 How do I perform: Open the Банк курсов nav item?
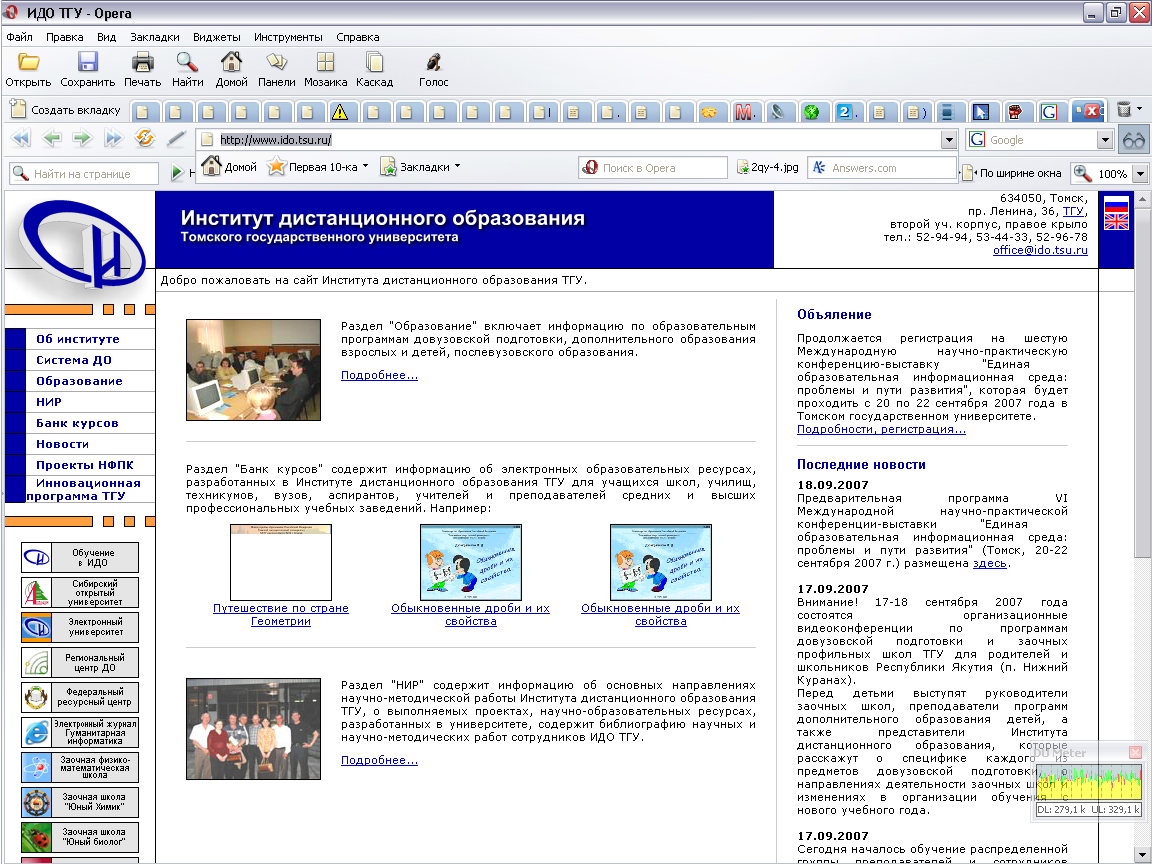77,423
